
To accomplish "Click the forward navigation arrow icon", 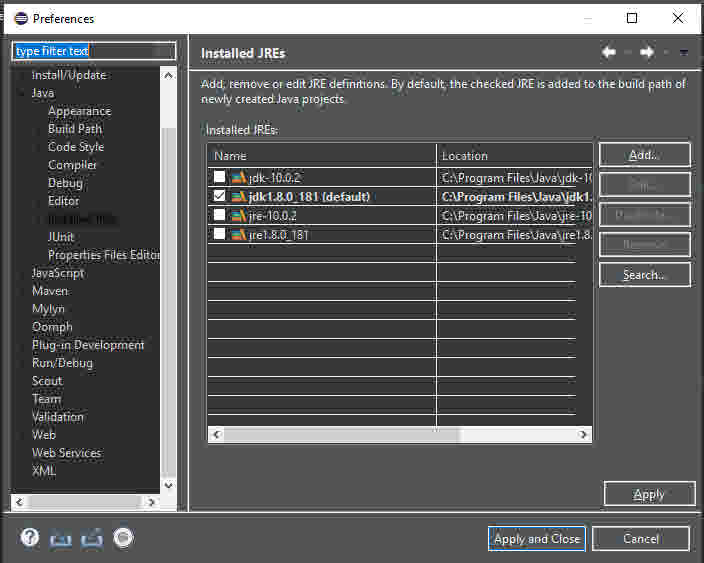I will coord(647,53).
